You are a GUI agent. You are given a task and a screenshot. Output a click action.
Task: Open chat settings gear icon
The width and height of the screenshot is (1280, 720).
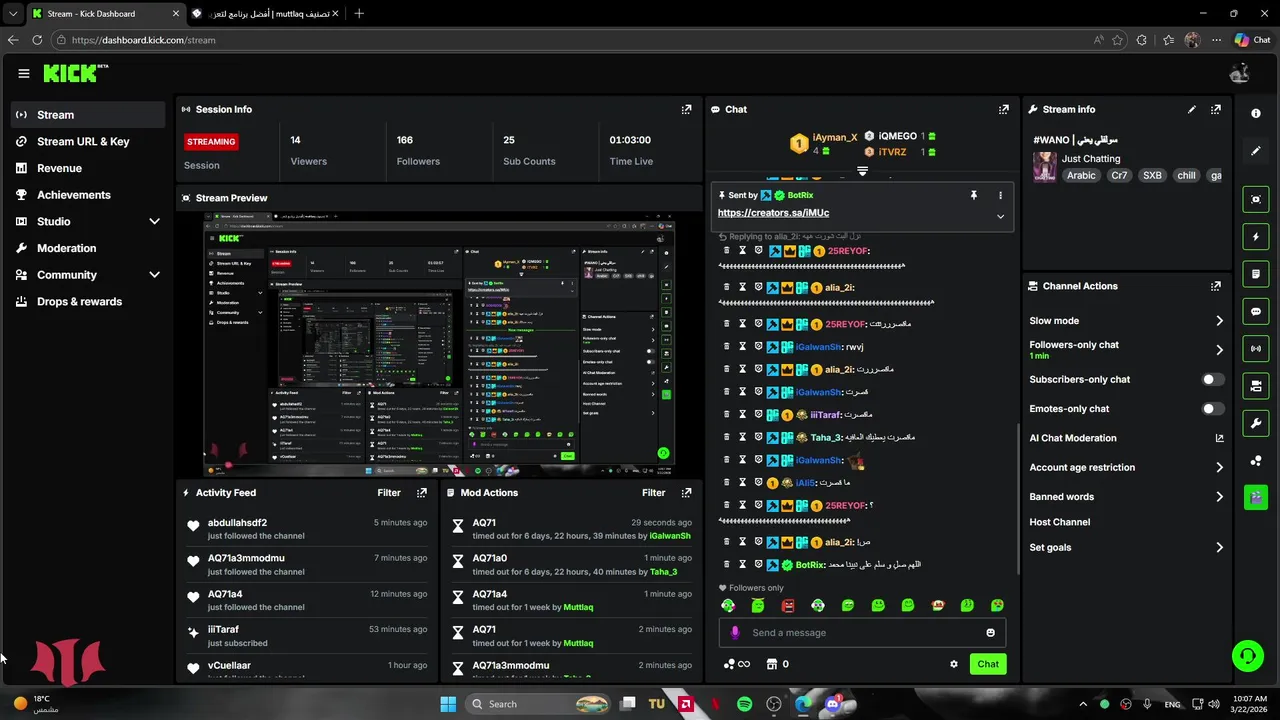tap(953, 664)
